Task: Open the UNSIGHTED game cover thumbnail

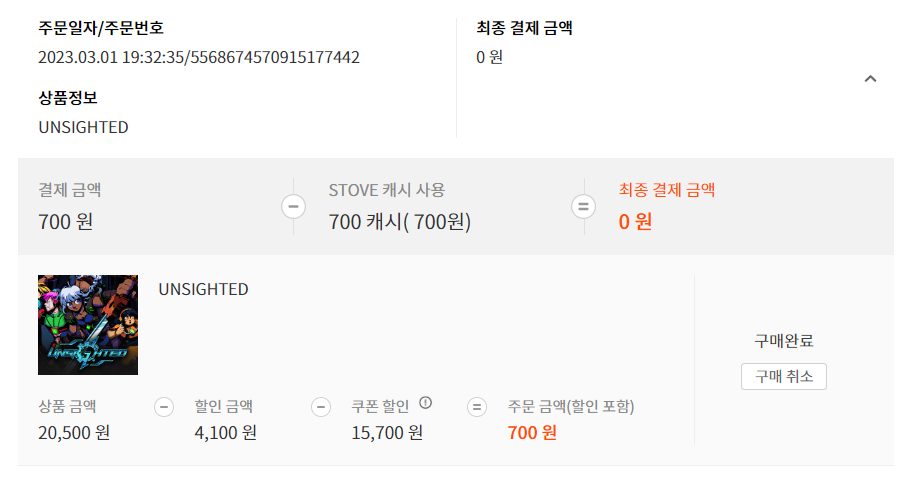Action: 88,325
